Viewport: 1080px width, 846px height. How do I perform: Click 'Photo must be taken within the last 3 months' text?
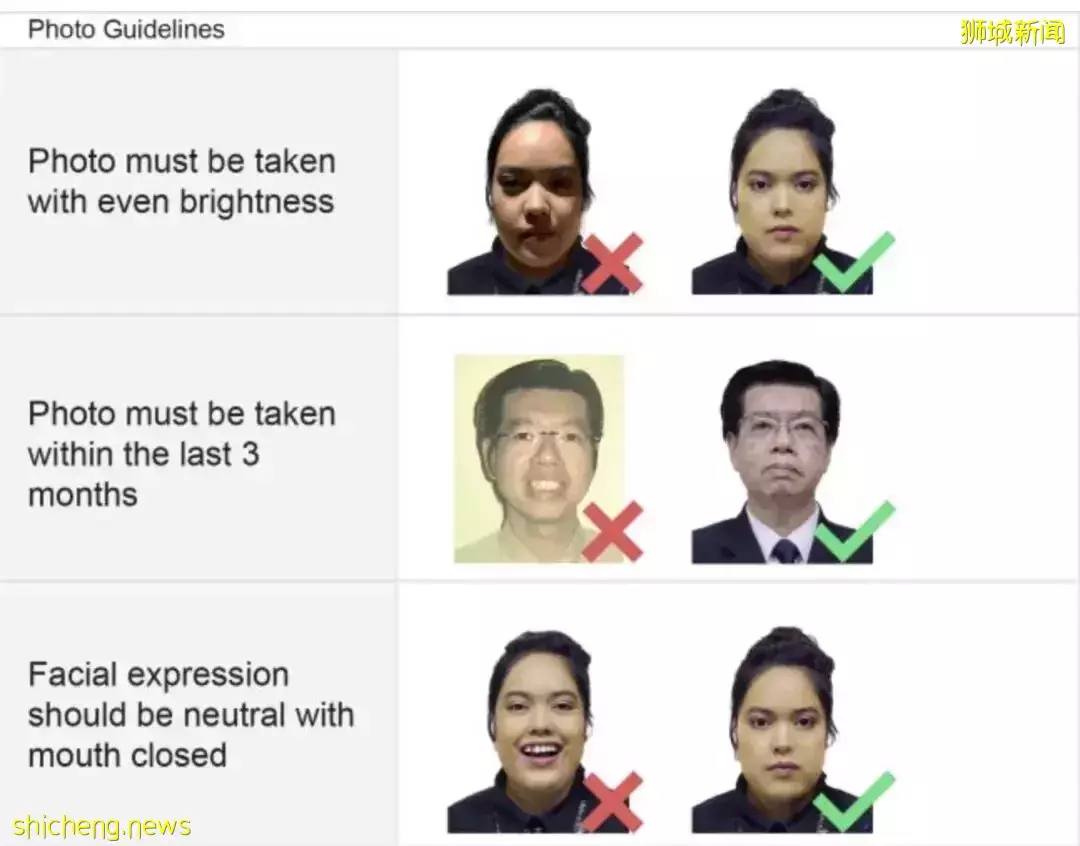182,453
